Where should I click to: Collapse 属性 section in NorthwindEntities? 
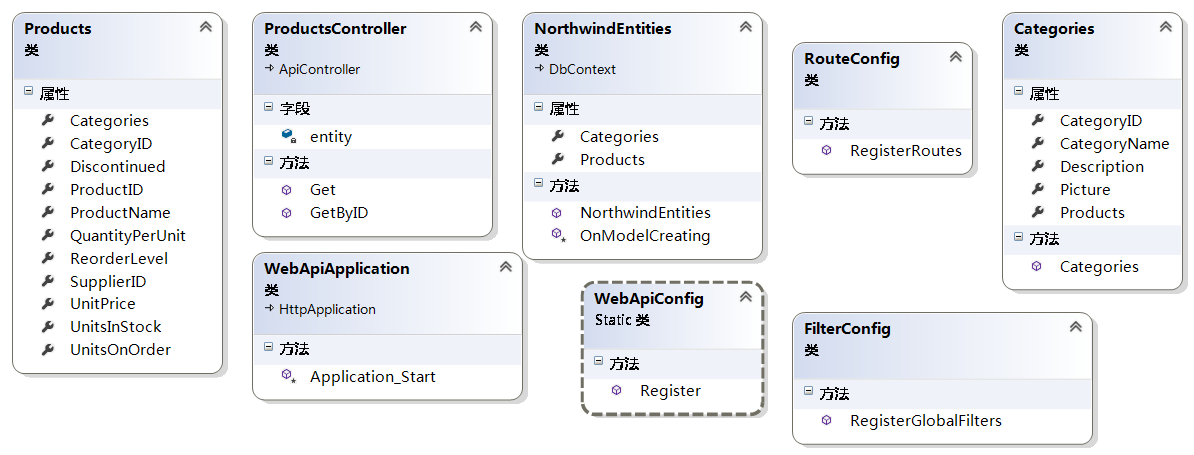[538, 107]
